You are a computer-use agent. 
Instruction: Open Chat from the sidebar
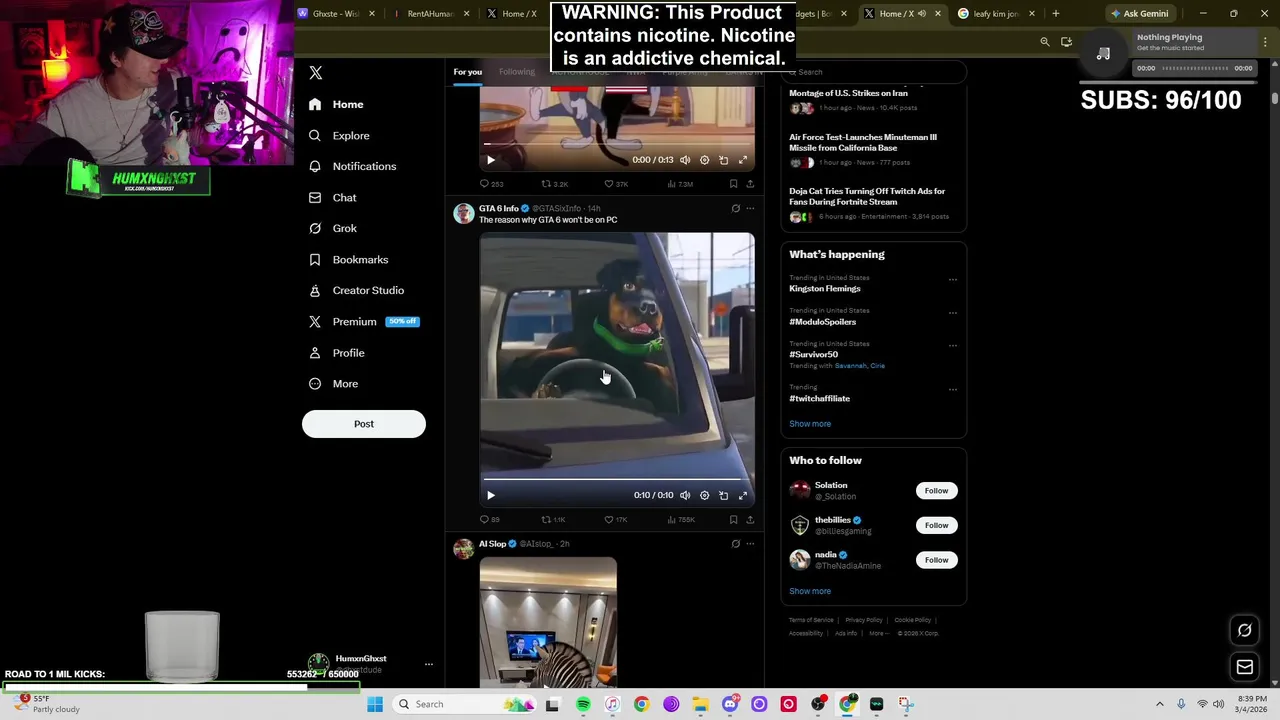pyautogui.click(x=333, y=197)
